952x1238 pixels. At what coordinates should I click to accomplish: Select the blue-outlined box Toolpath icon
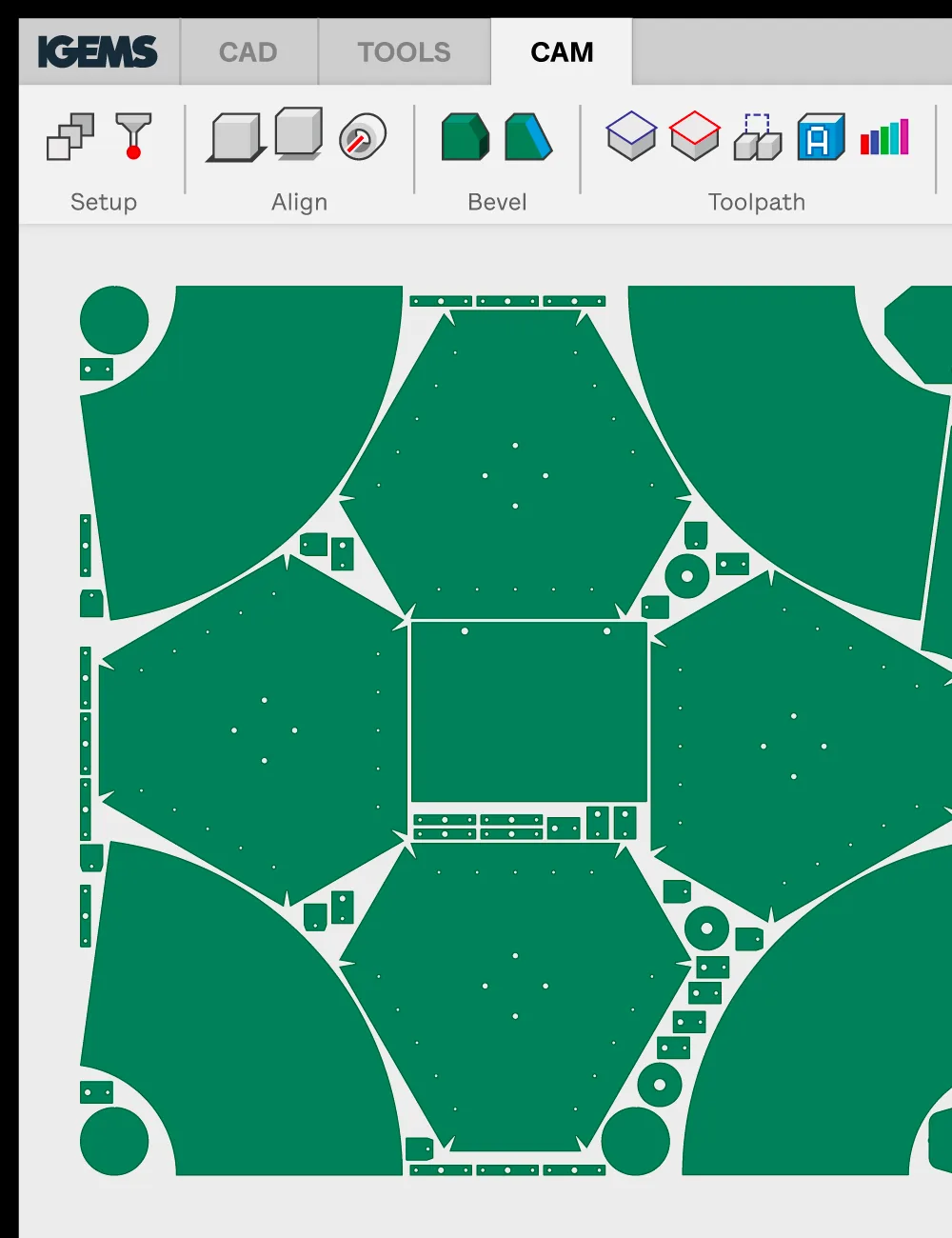click(631, 136)
